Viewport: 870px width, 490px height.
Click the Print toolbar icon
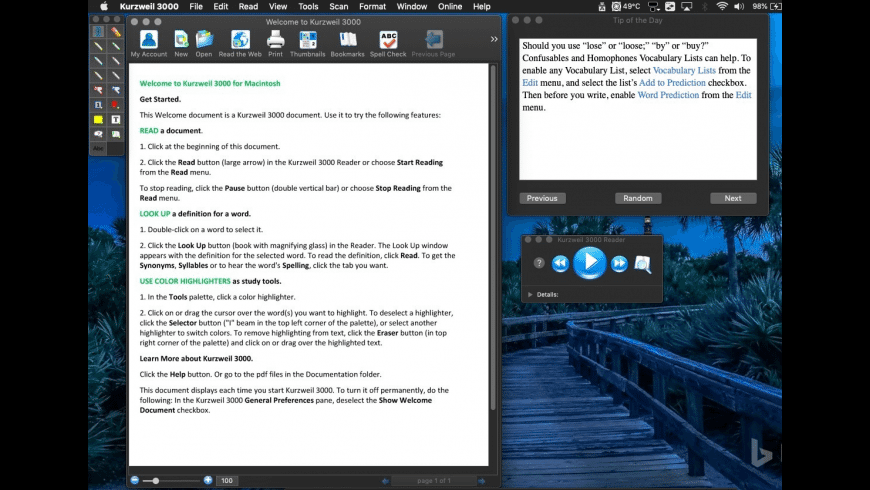(275, 40)
